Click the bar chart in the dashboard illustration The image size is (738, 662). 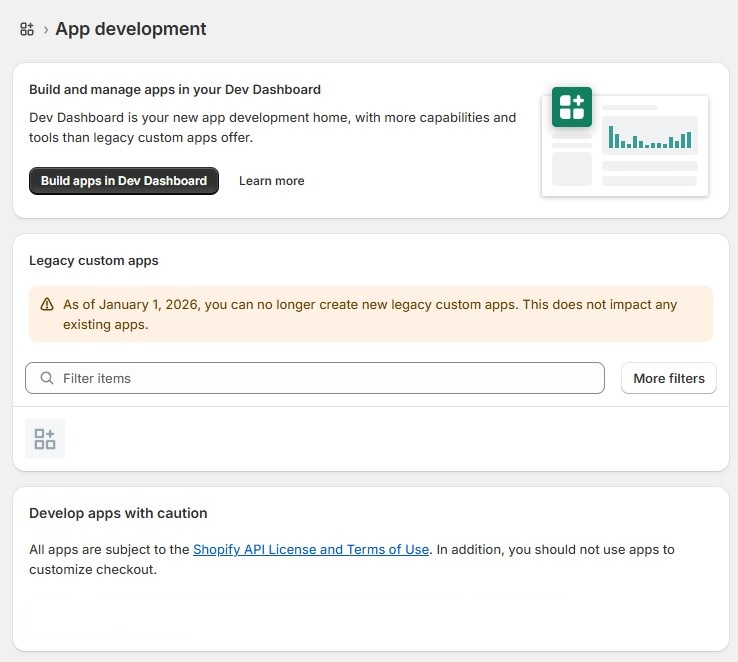(x=650, y=136)
